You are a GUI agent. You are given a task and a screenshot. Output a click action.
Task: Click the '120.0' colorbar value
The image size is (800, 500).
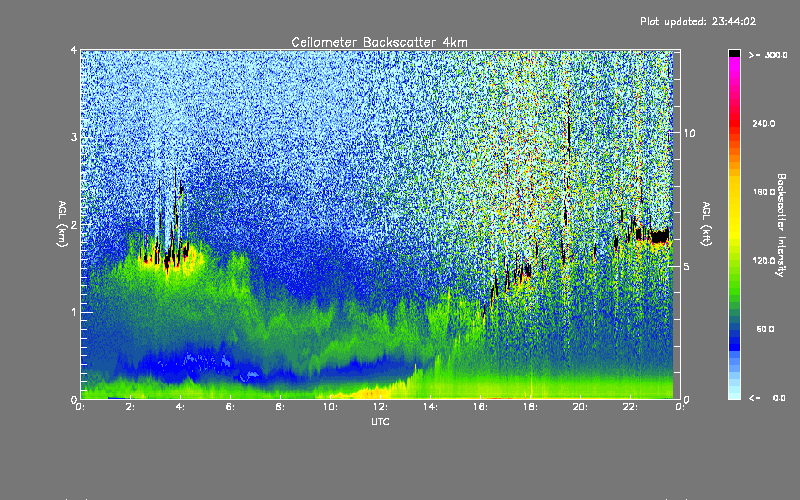764,261
